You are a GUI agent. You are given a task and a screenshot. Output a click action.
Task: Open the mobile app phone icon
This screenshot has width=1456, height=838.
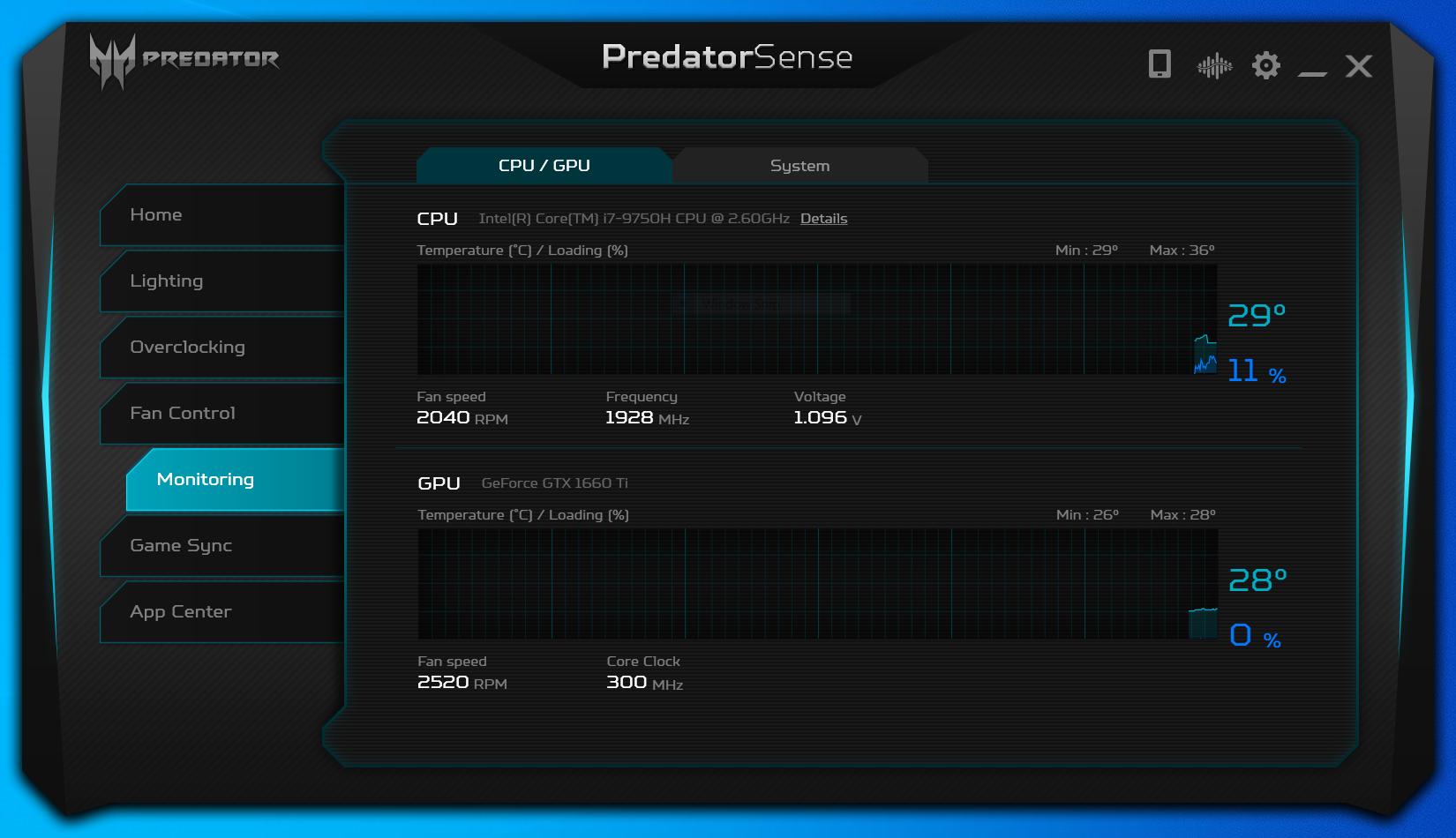pos(1160,64)
